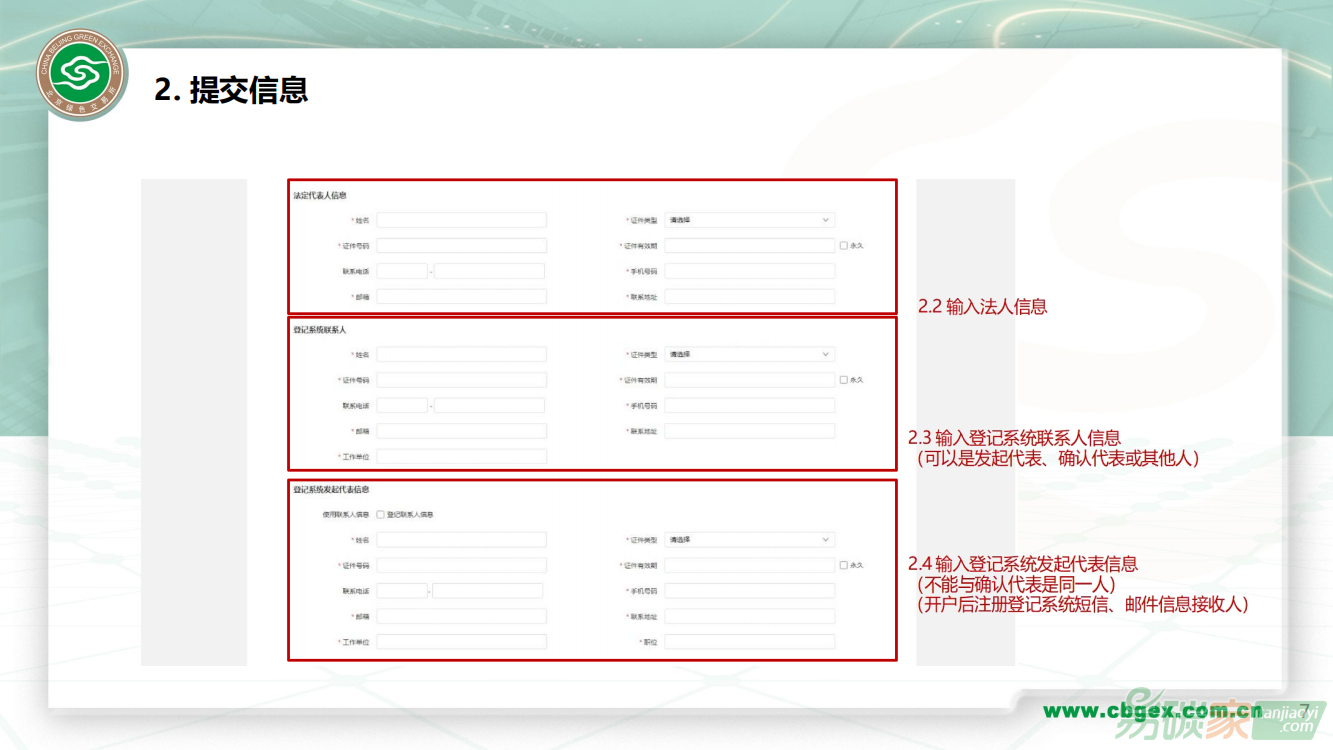Focus 手机号码 field in 法定代表人信息
The image size is (1333, 750).
coord(749,271)
